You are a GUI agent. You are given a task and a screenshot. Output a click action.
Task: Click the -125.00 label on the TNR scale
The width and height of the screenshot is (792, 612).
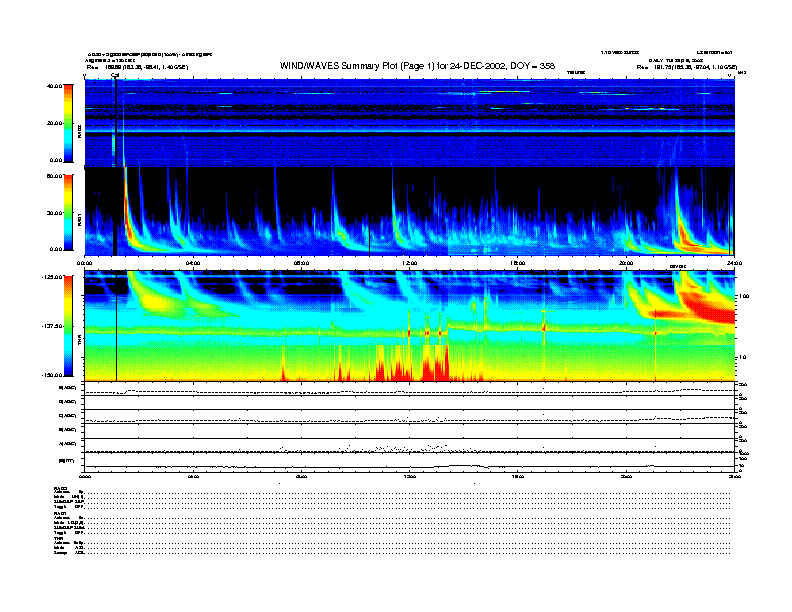pos(52,277)
